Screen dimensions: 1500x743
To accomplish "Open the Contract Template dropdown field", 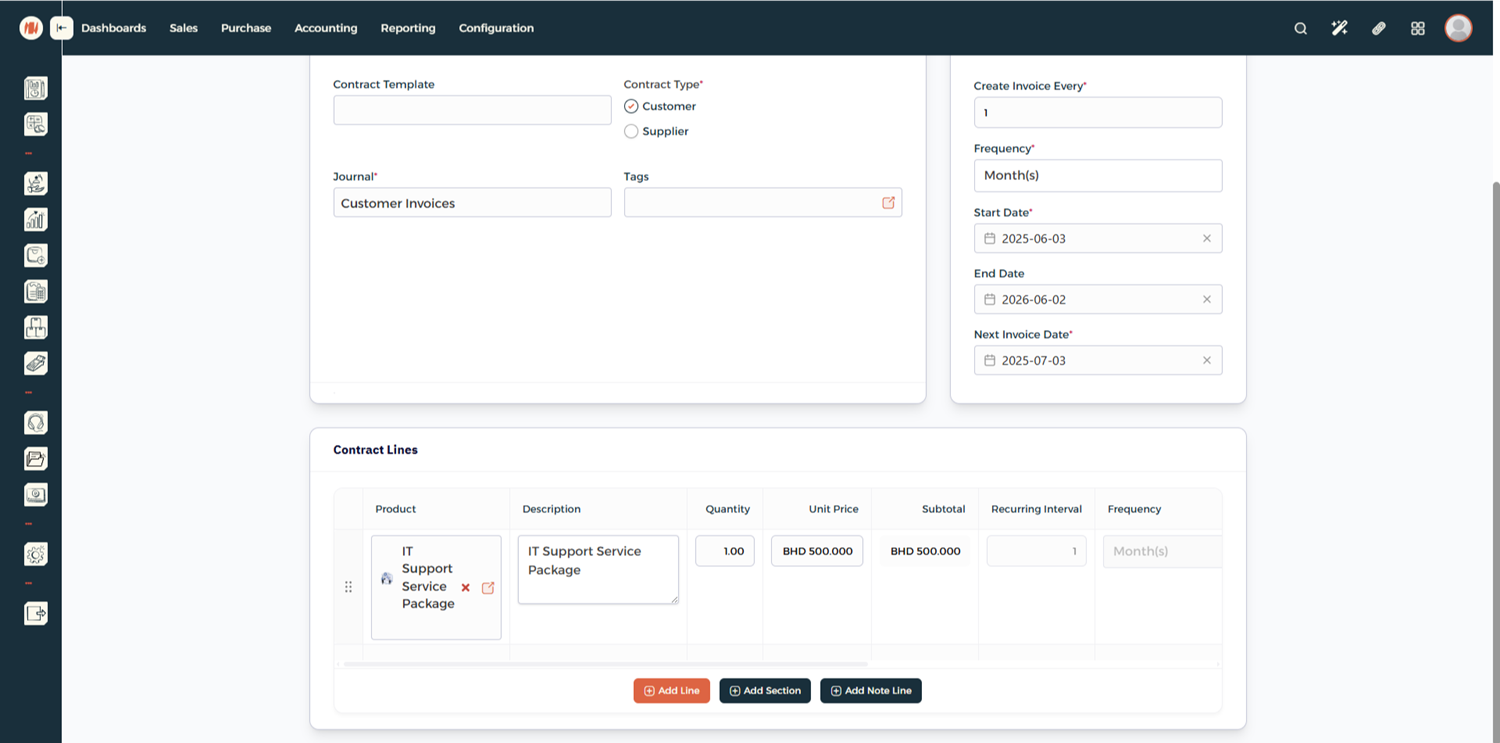I will (x=472, y=110).
